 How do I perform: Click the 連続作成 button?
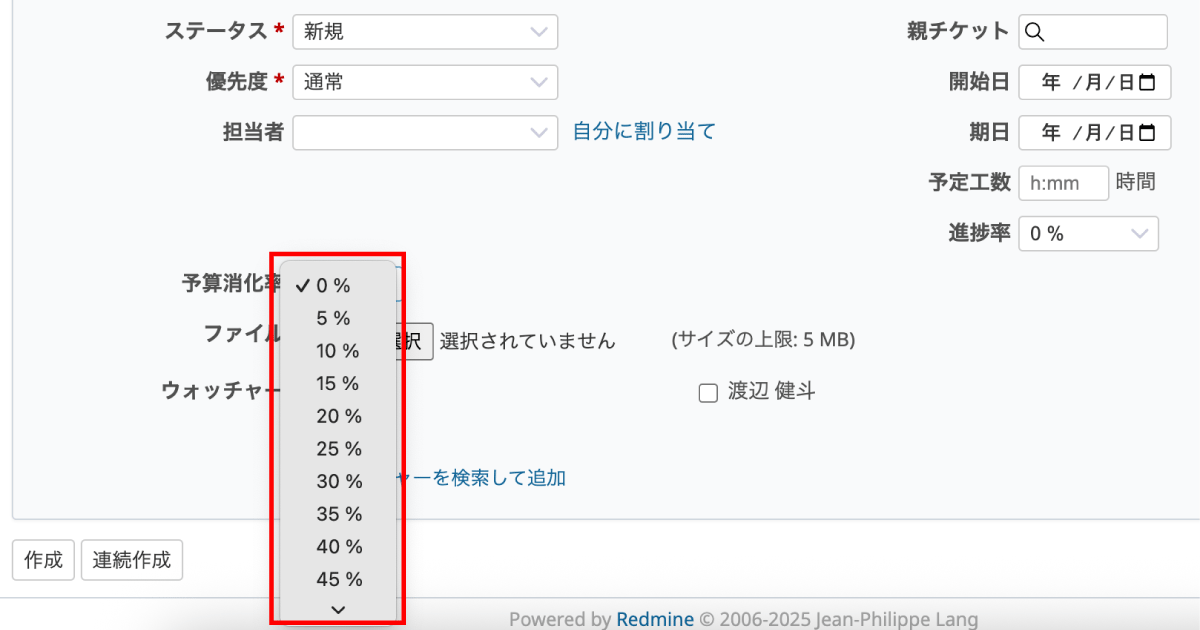click(x=131, y=560)
